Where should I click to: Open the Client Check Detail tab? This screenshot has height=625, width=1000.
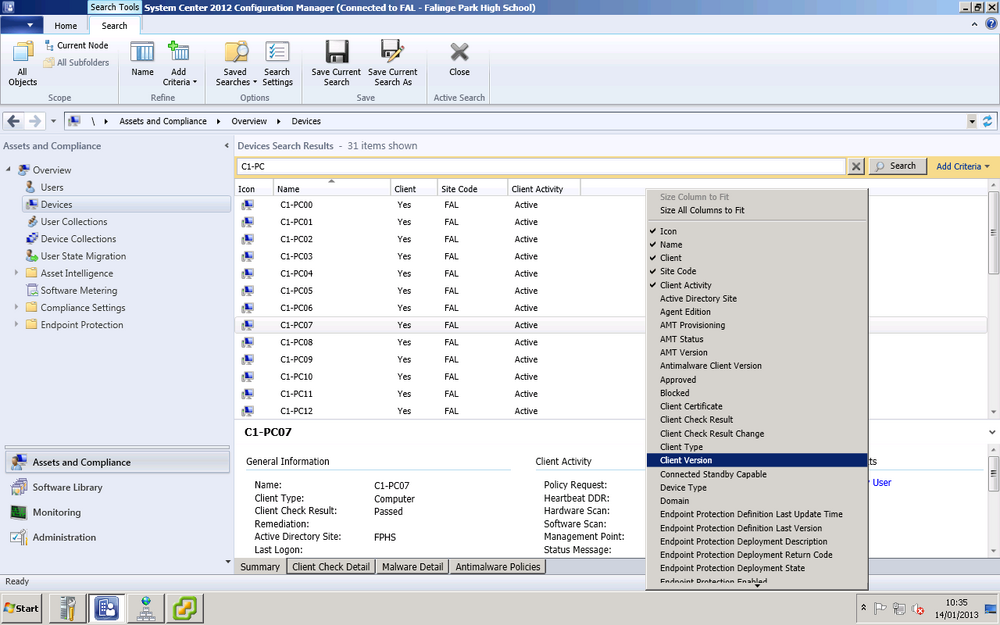[x=331, y=566]
